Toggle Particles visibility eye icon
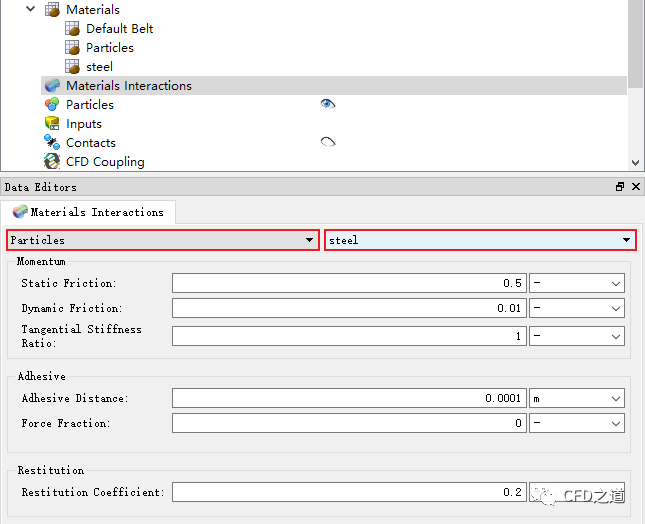 [x=327, y=104]
